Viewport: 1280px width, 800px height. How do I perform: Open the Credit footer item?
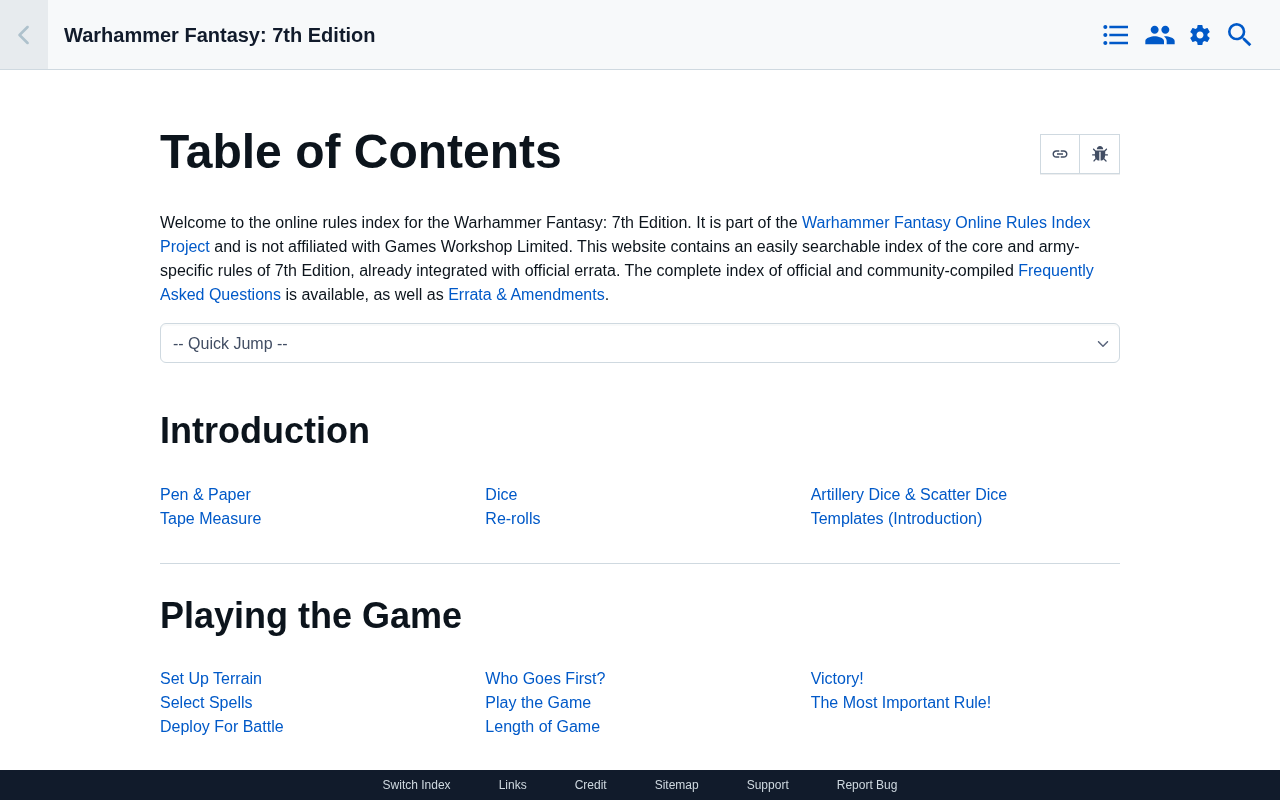pyautogui.click(x=591, y=785)
